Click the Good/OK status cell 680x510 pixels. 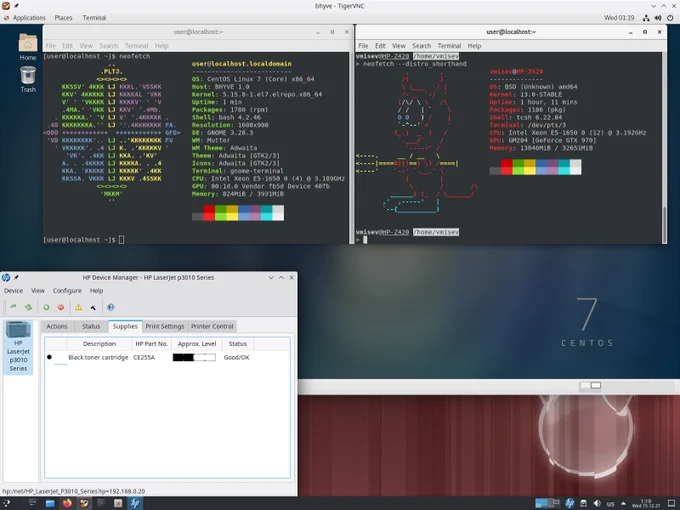tap(236, 357)
